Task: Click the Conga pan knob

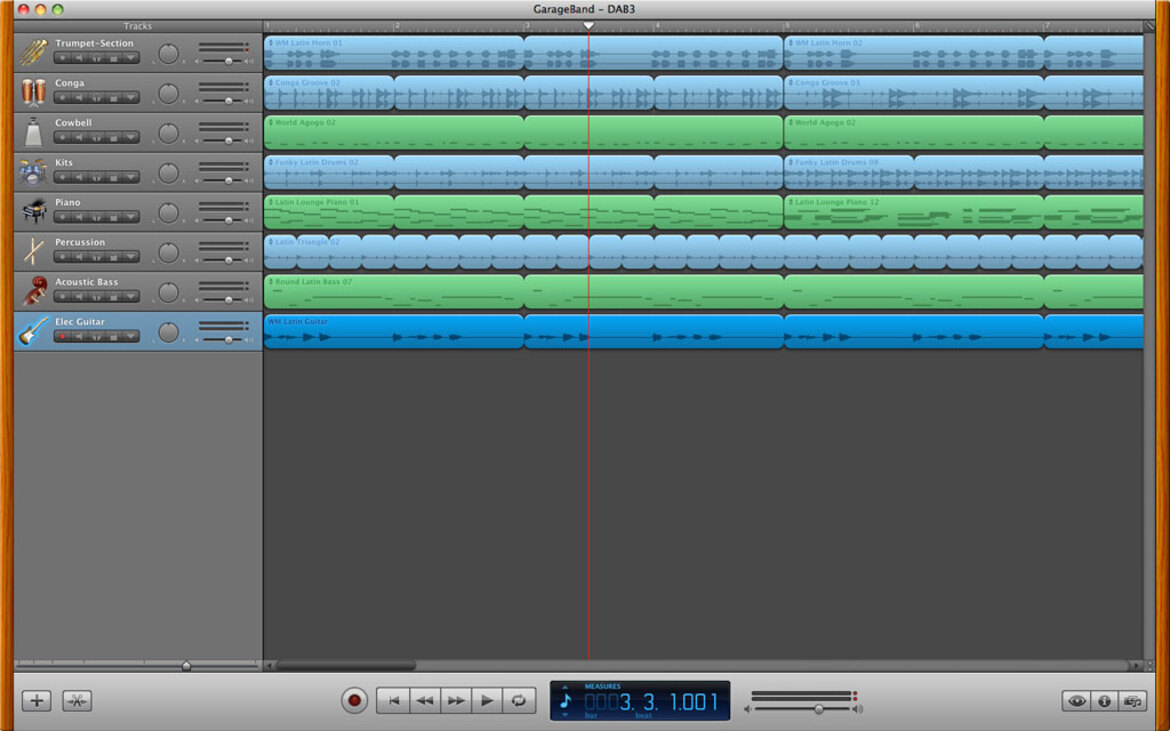Action: (x=169, y=93)
